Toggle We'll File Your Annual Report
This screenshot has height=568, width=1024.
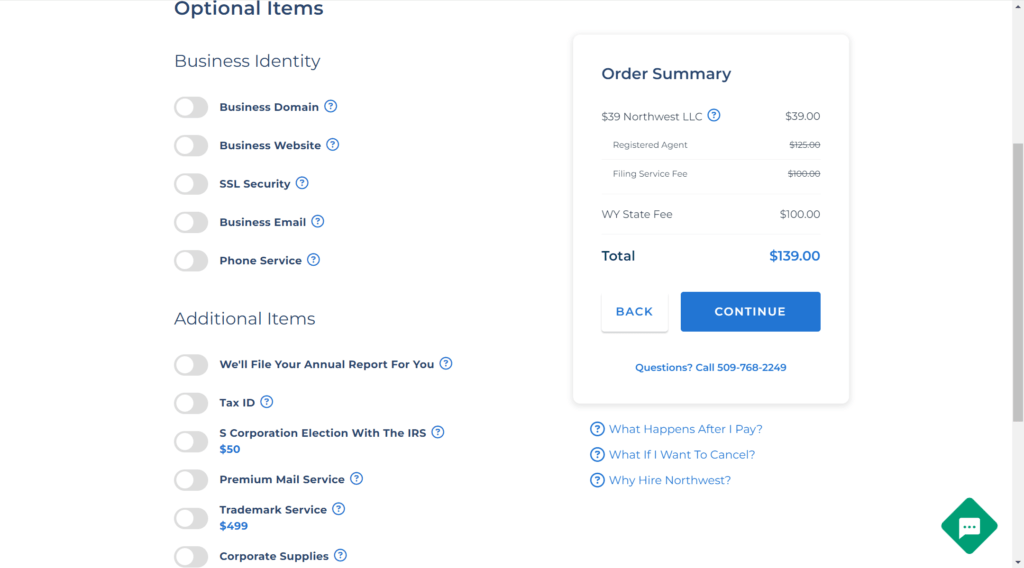(191, 364)
